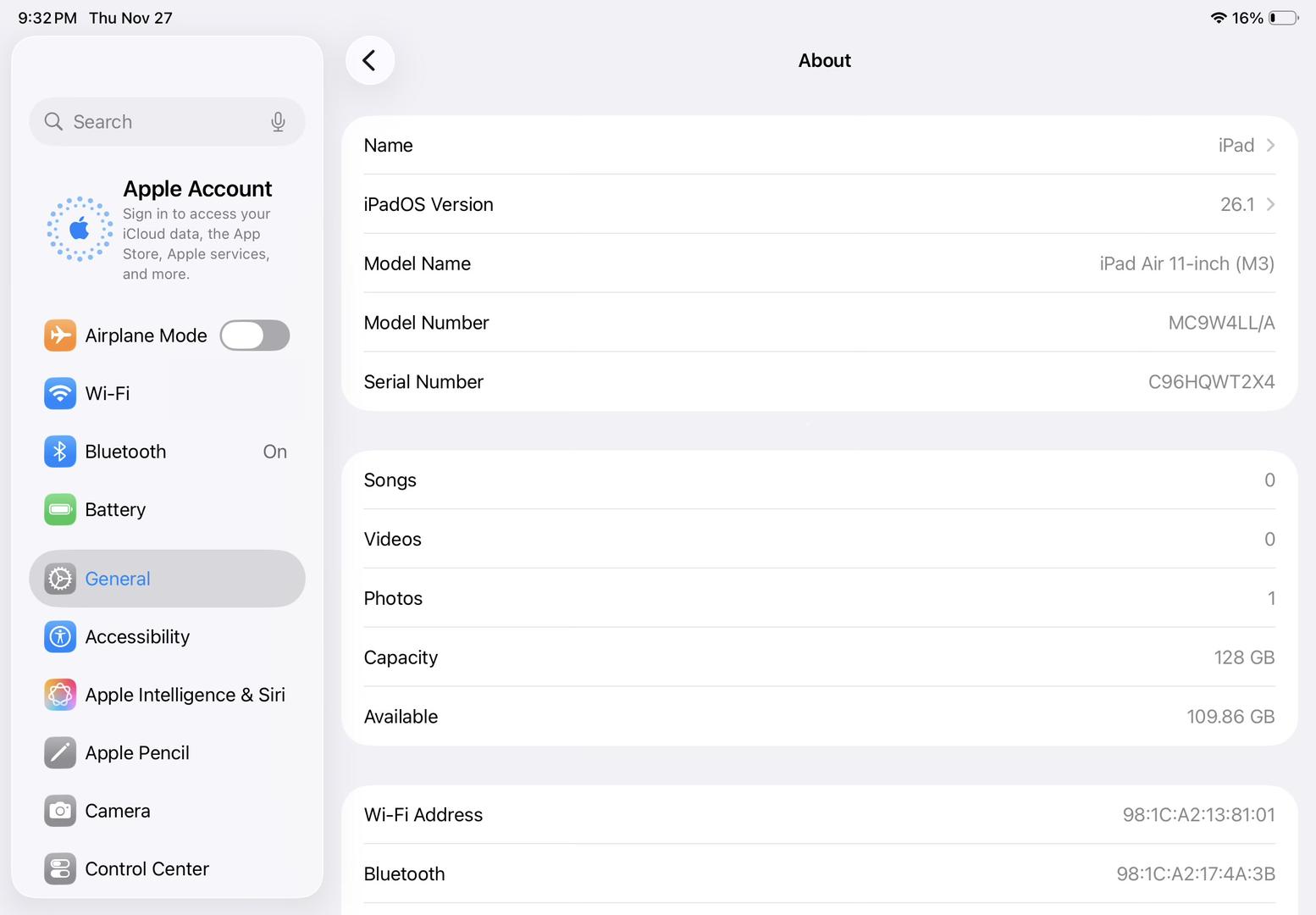Image resolution: width=1316 pixels, height=915 pixels.
Task: Tap the microphone dictation icon
Action: [278, 122]
